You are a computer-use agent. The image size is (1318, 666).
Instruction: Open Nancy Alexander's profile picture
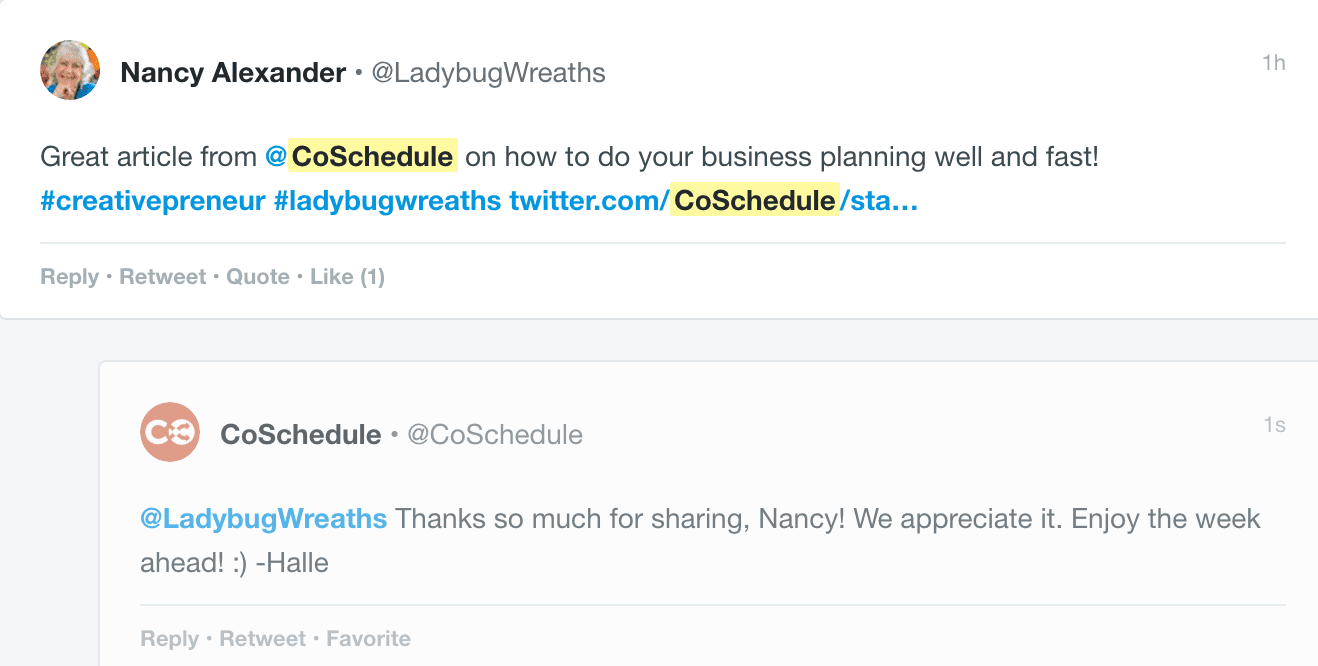[69, 70]
